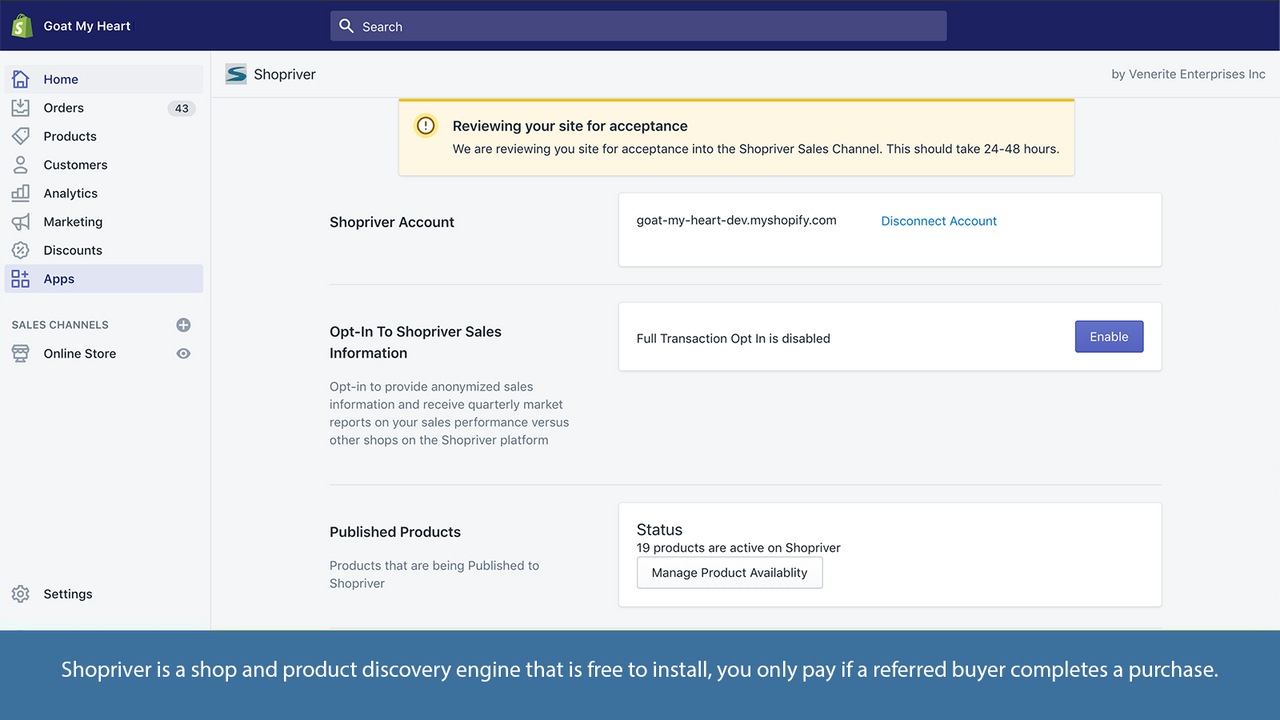Image resolution: width=1280 pixels, height=720 pixels.
Task: Click the Shopriver app title text
Action: [285, 74]
